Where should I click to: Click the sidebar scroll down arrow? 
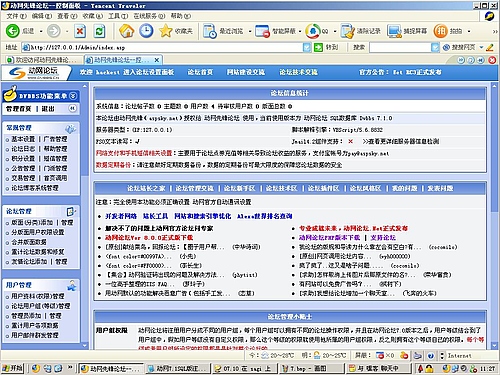click(85, 346)
